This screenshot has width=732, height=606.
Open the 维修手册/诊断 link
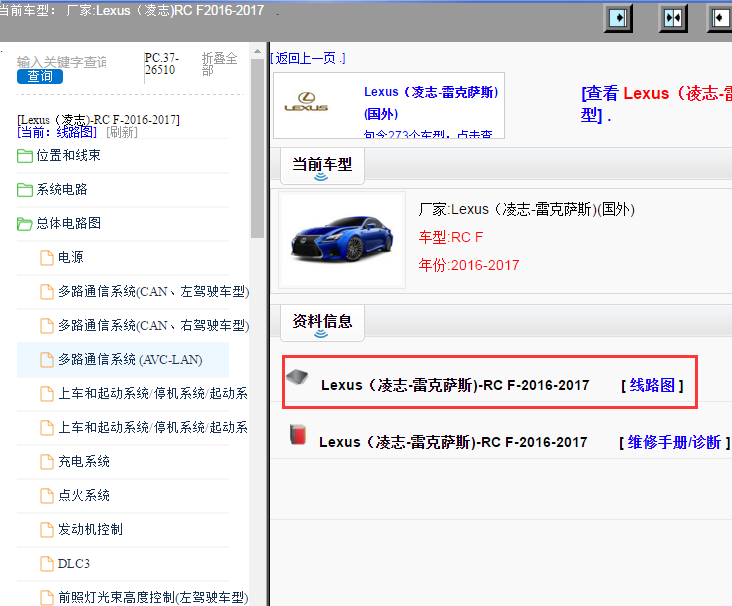[x=674, y=442]
